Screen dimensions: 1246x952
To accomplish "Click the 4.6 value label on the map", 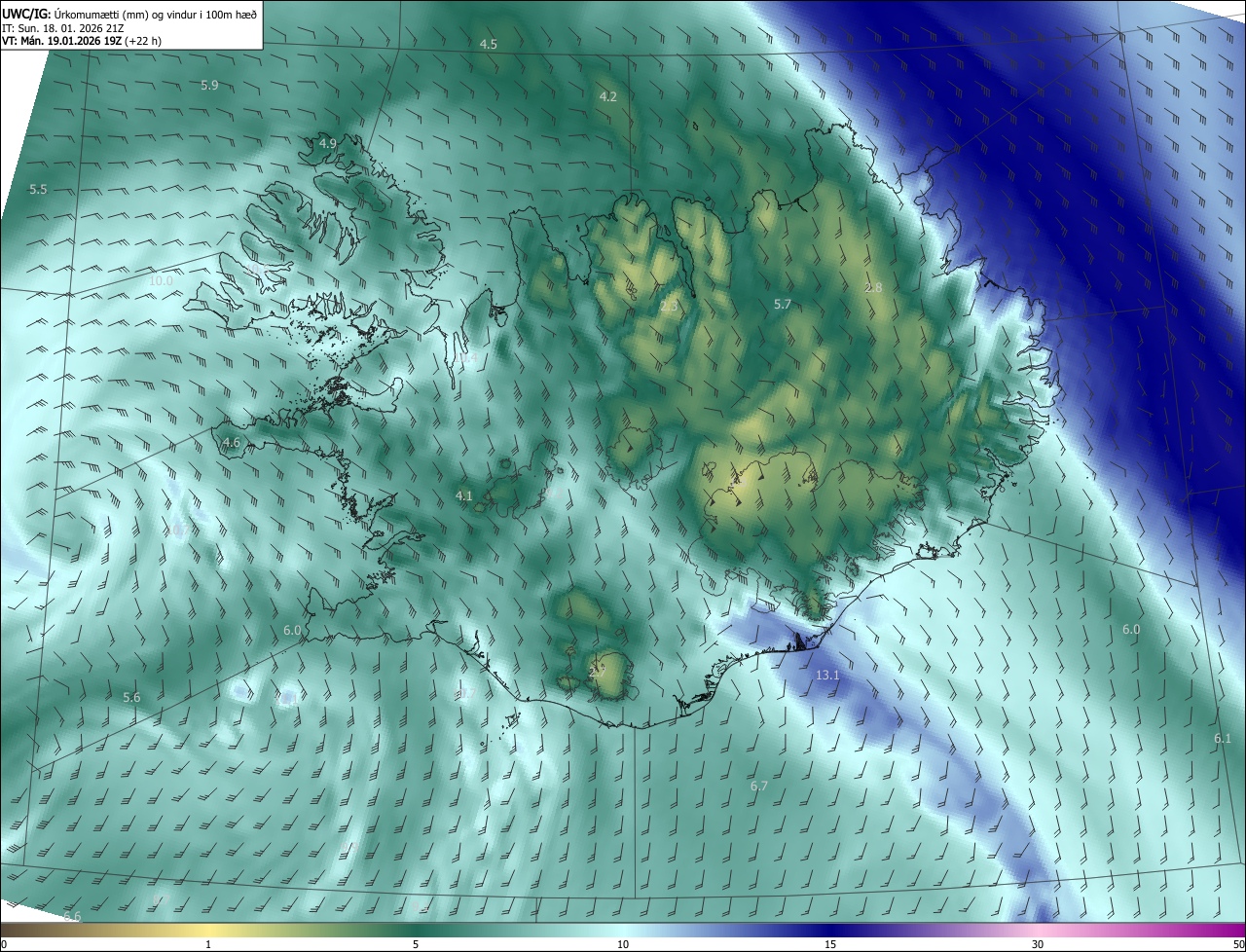I will pos(232,443).
